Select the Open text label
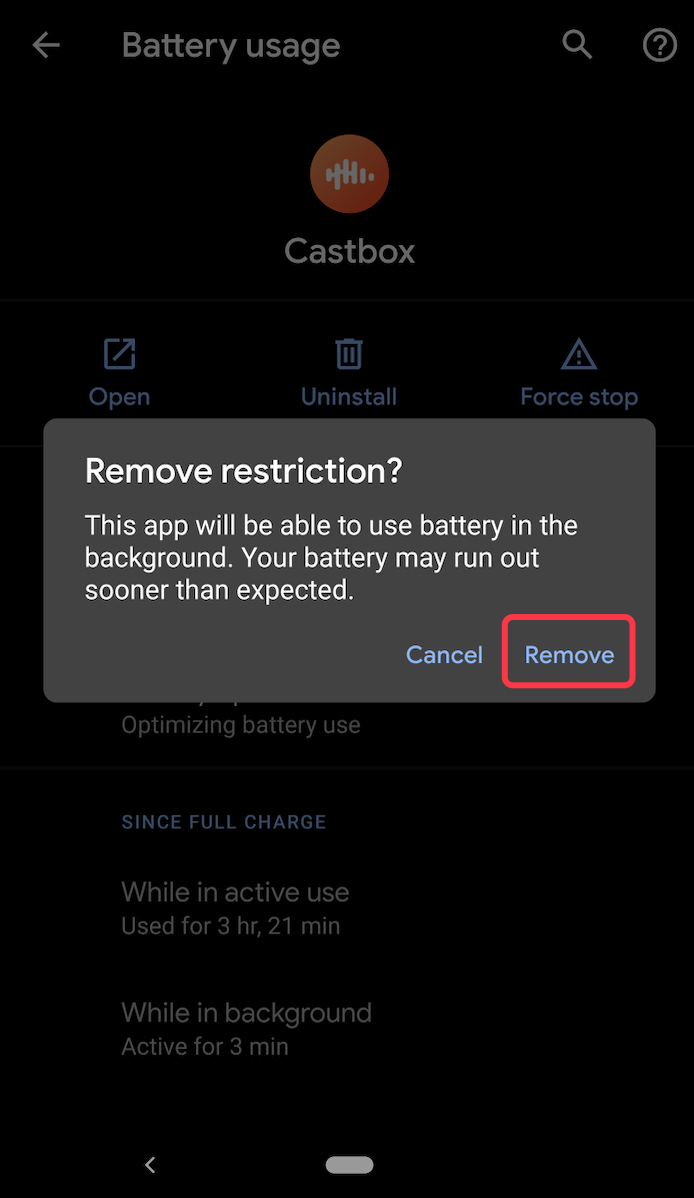The height and width of the screenshot is (1198, 694). coord(119,397)
